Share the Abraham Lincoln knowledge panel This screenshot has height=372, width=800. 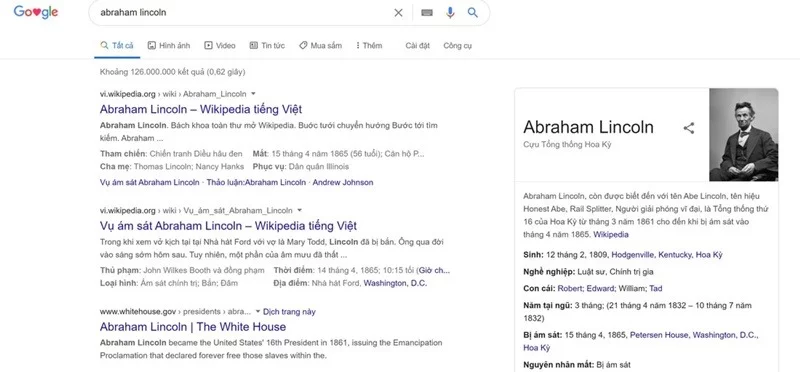click(689, 128)
